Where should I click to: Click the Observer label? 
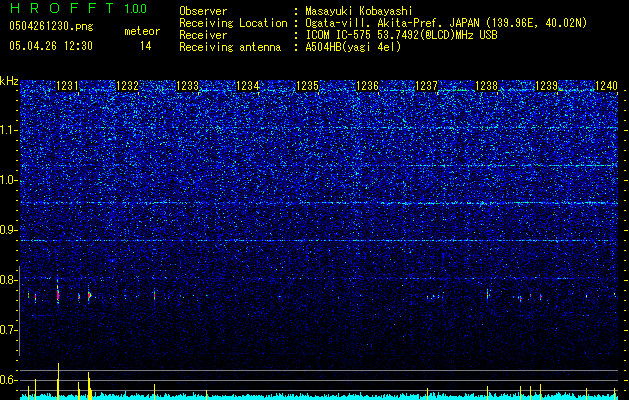pyautogui.click(x=203, y=11)
